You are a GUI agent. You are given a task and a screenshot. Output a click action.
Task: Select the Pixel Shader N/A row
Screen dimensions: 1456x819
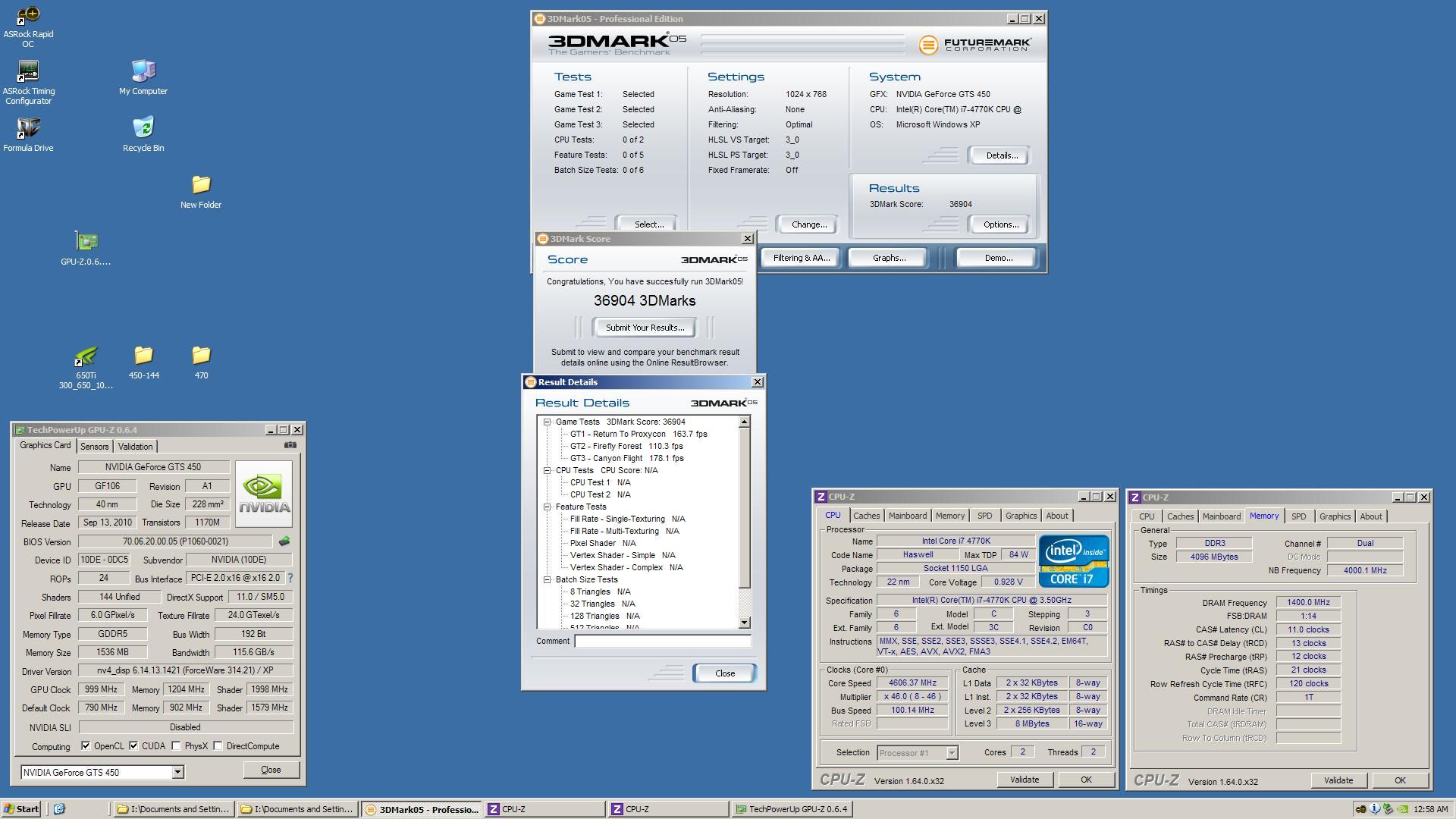pos(603,543)
